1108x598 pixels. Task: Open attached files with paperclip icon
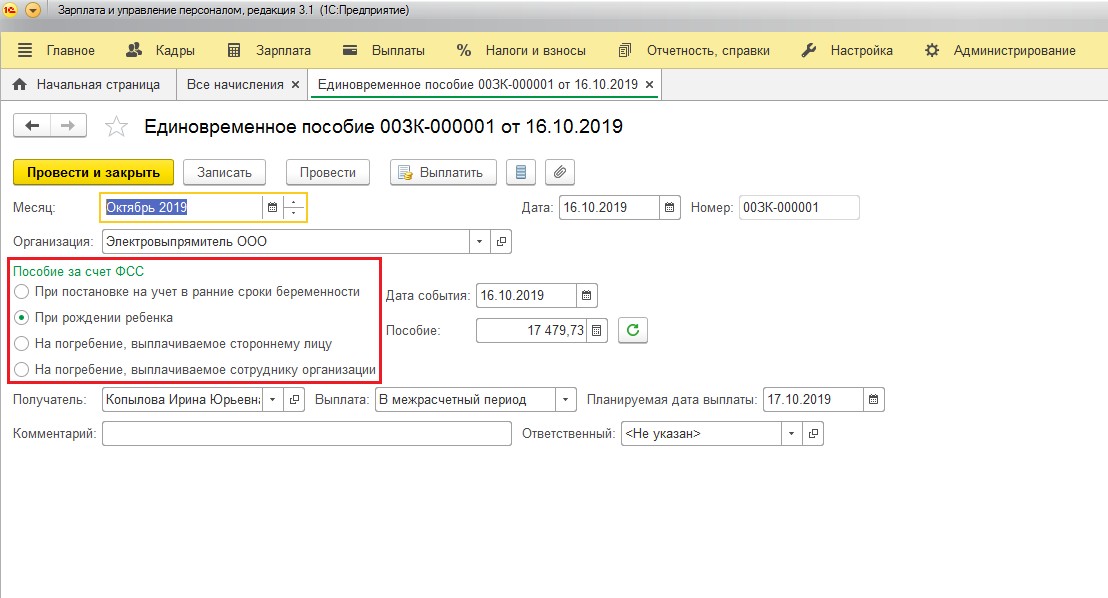tap(560, 172)
